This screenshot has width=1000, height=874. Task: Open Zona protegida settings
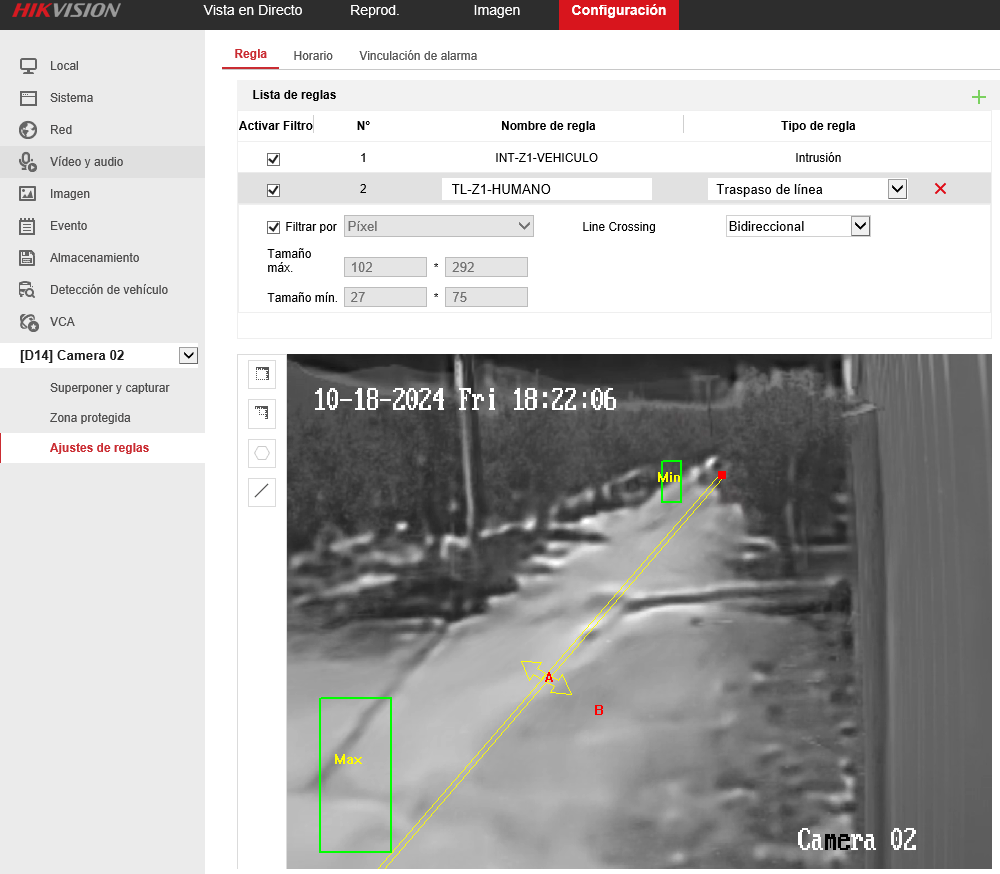(x=90, y=418)
